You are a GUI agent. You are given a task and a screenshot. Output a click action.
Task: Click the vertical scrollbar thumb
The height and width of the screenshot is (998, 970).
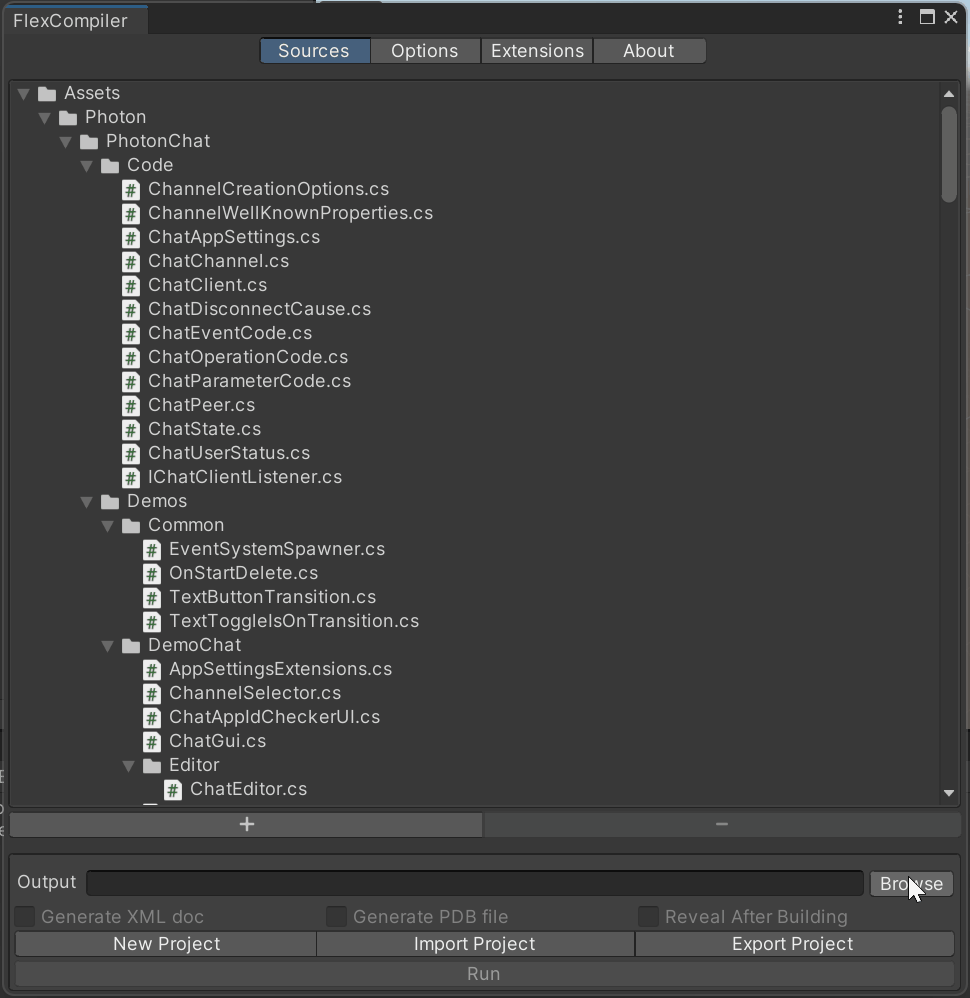coord(949,155)
